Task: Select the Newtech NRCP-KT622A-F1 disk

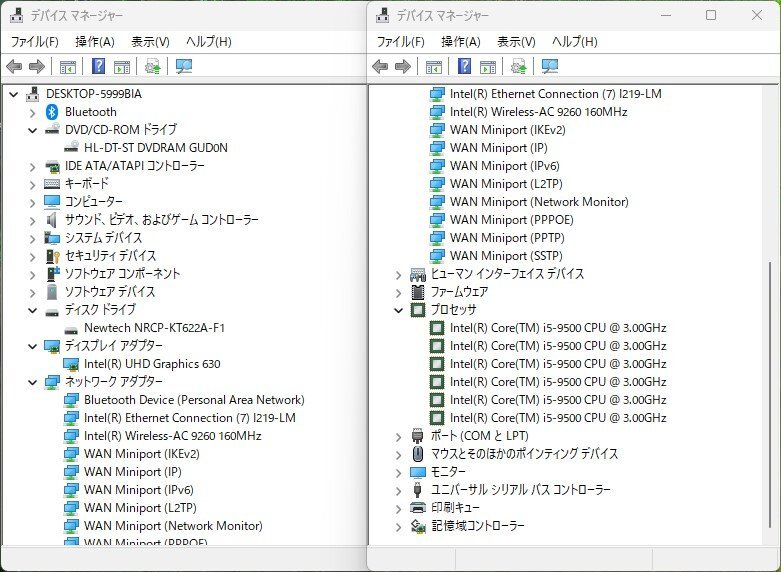Action: point(154,328)
